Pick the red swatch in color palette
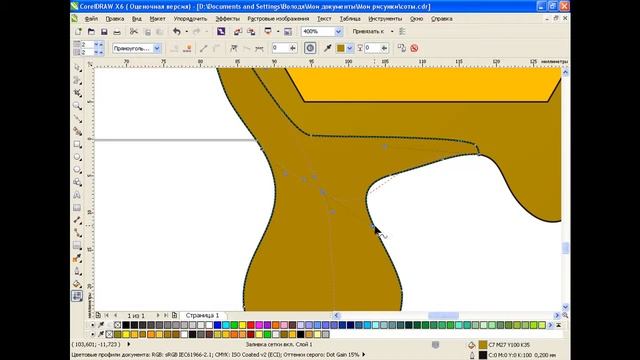The width and height of the screenshot is (640, 360). click(251, 325)
